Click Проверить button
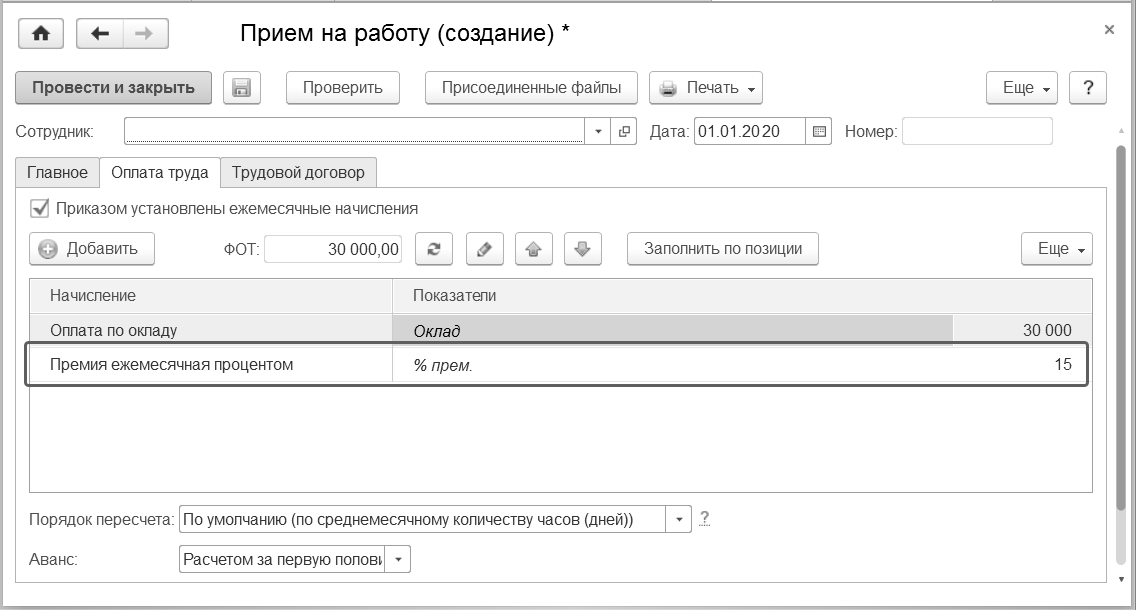1136x610 pixels. 343,88
